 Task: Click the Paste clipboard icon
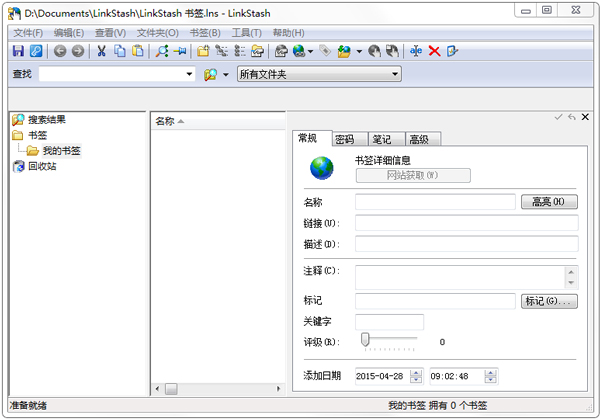(x=137, y=51)
